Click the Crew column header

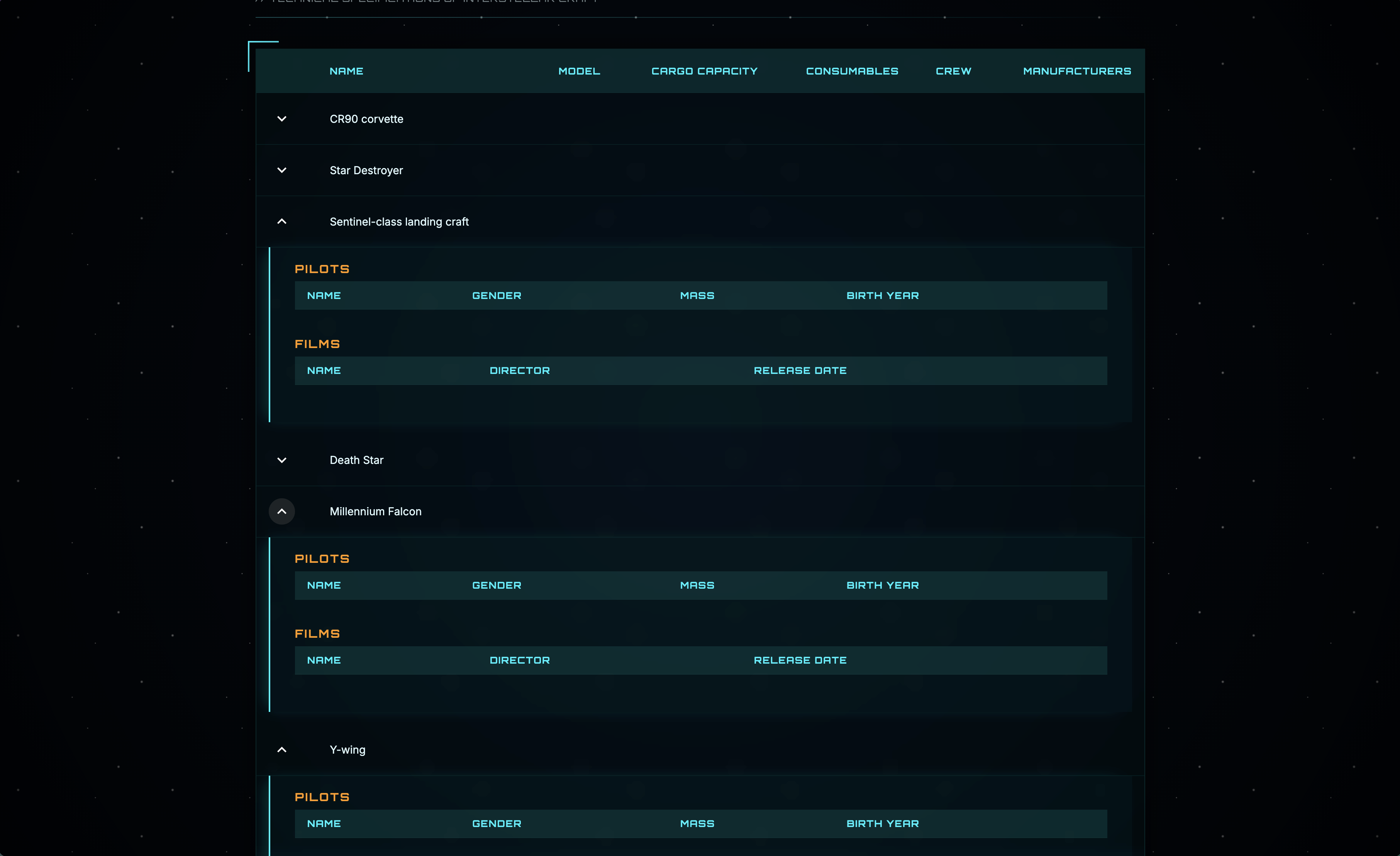point(953,71)
